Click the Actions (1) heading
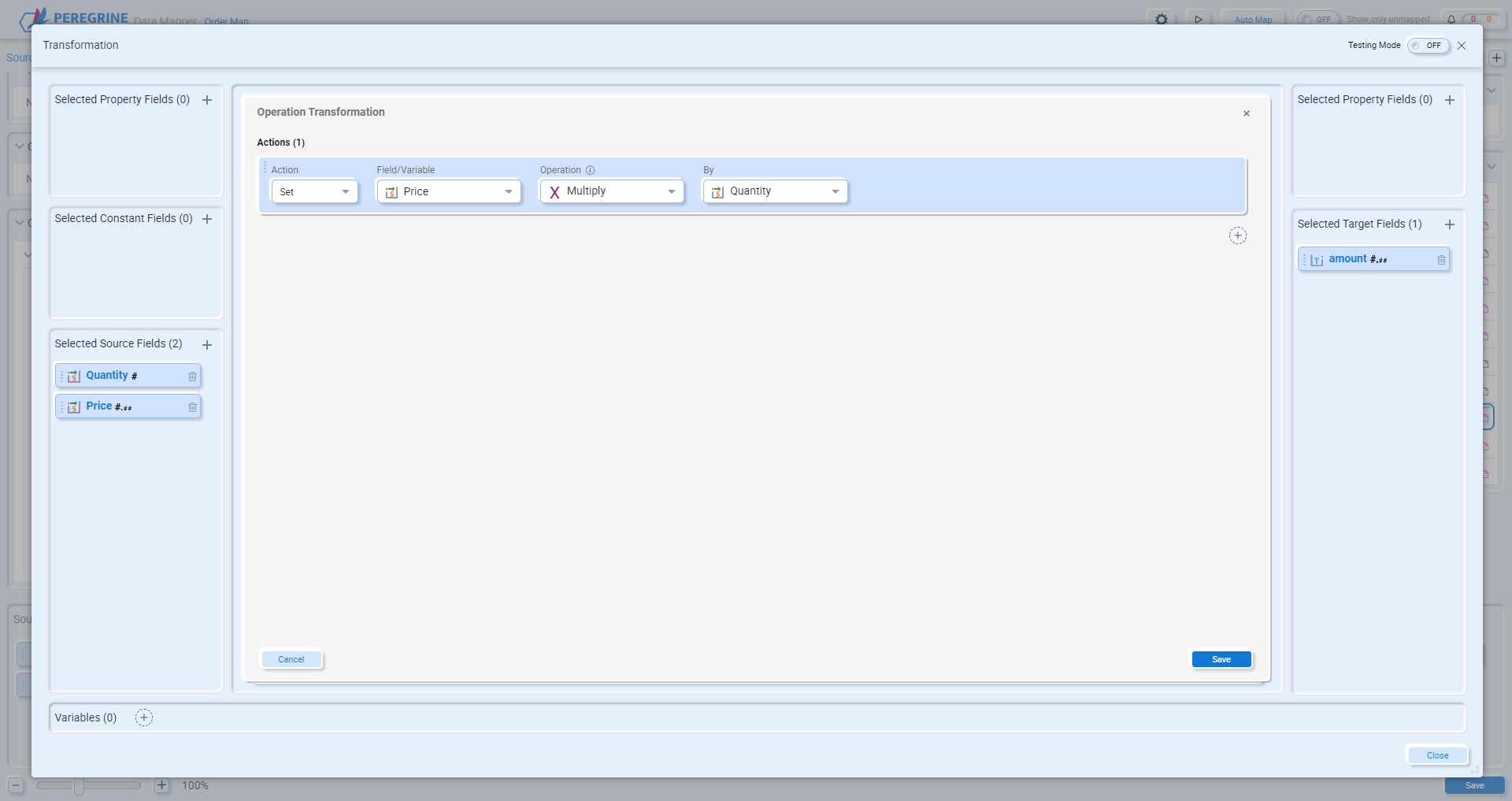Screen dimensions: 1512x801 280,143
